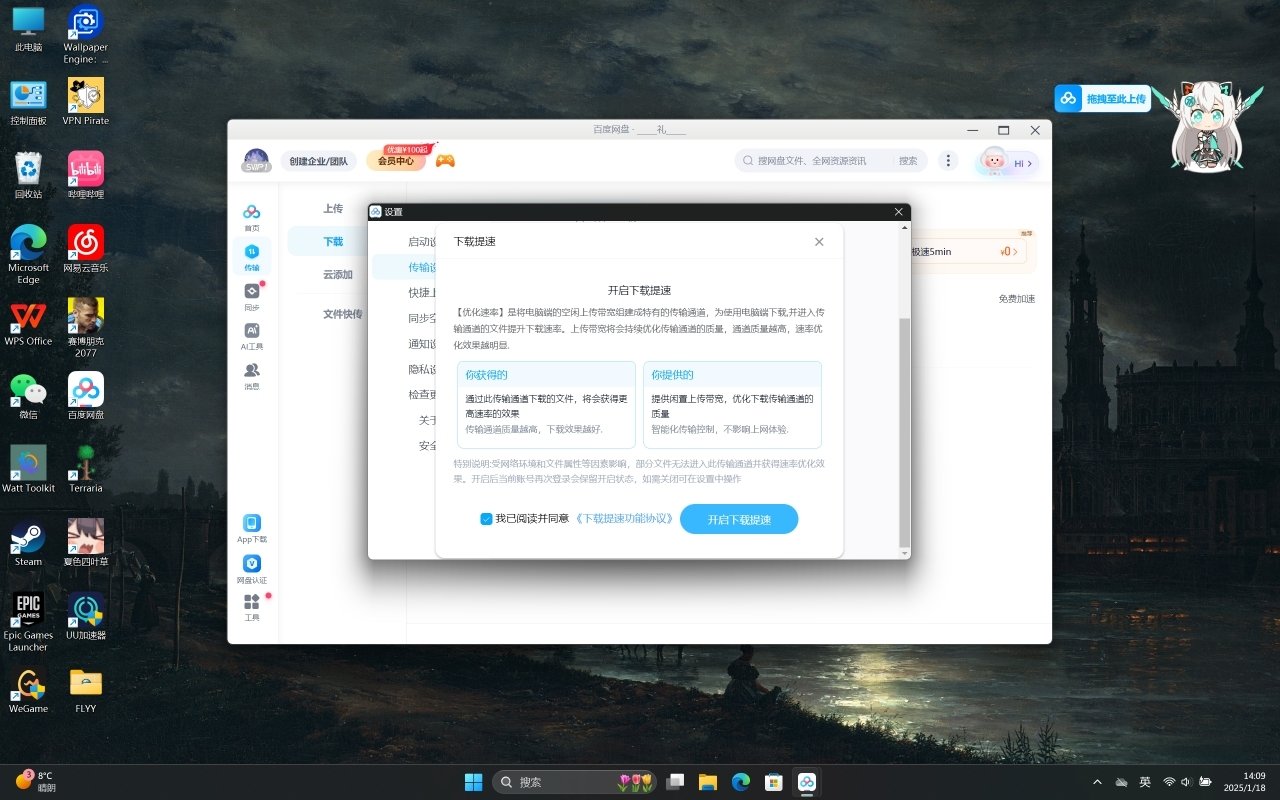
Task: Show hidden system tray icons chevron
Action: click(1097, 781)
